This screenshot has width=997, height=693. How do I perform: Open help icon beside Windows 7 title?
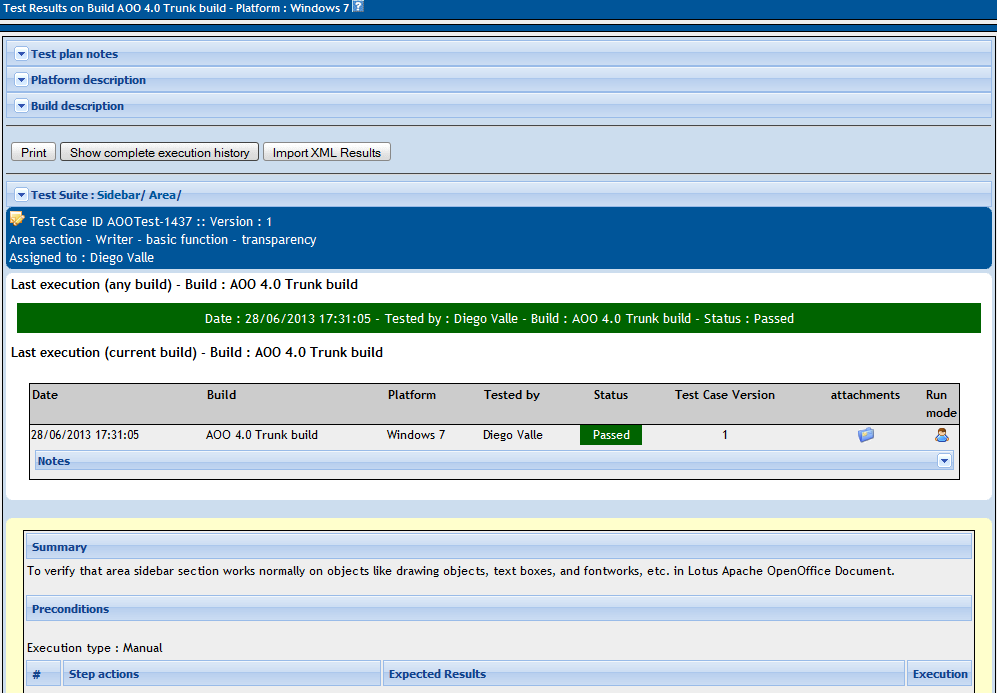point(358,7)
